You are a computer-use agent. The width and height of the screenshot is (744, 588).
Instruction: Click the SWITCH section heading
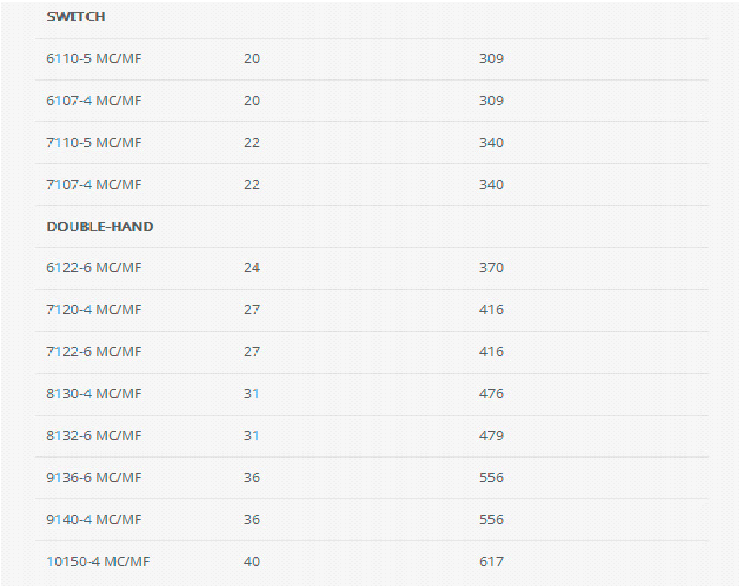[x=76, y=17]
